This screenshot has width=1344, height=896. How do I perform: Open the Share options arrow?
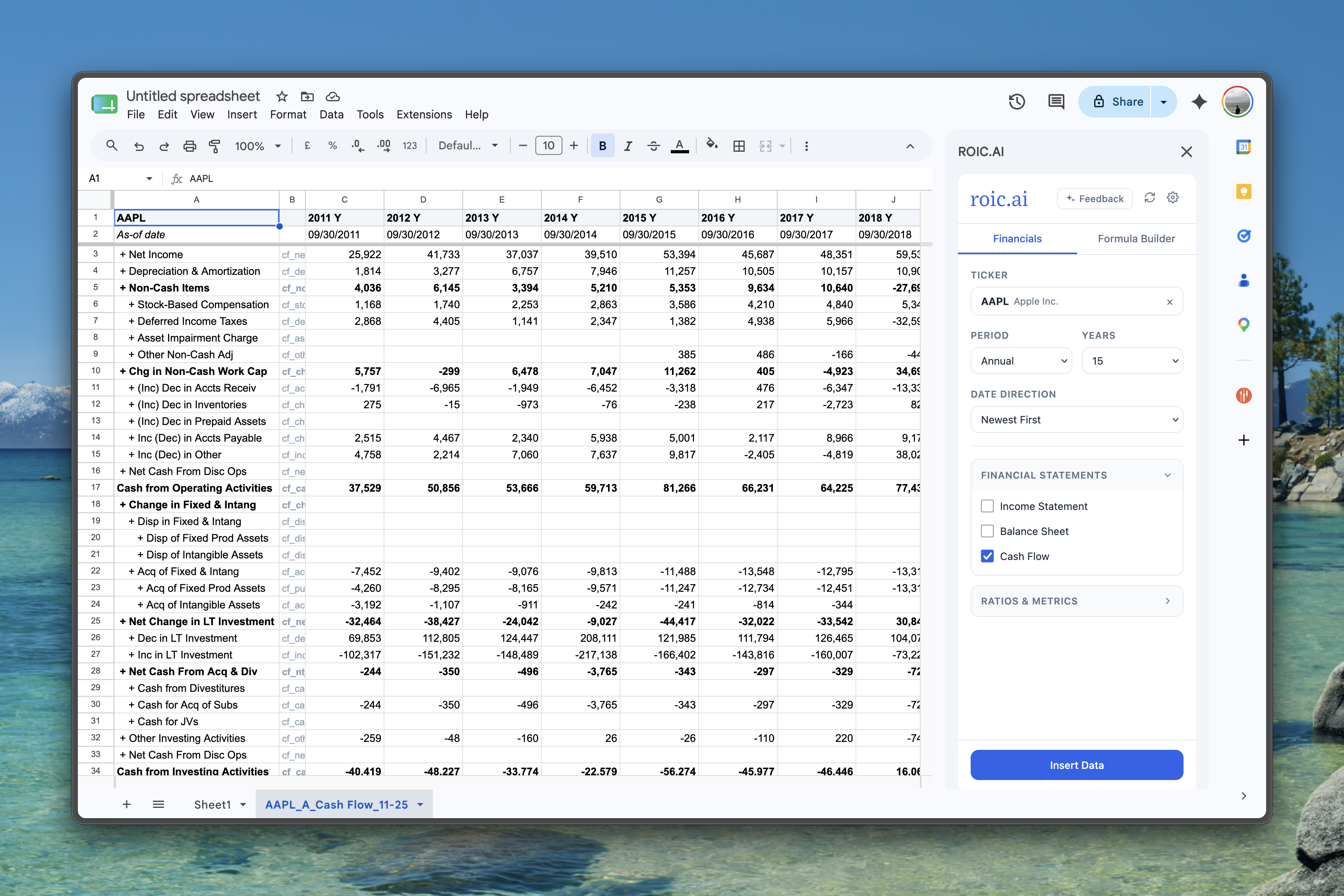[1163, 102]
